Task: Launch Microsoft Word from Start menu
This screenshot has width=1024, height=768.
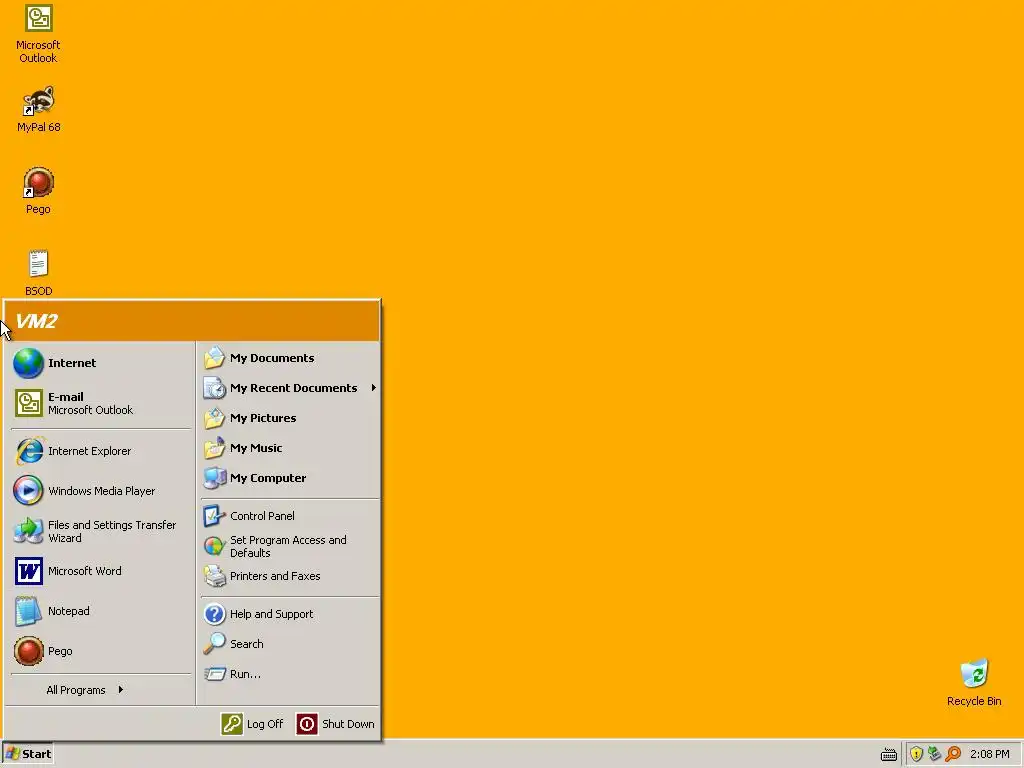Action: click(101, 571)
